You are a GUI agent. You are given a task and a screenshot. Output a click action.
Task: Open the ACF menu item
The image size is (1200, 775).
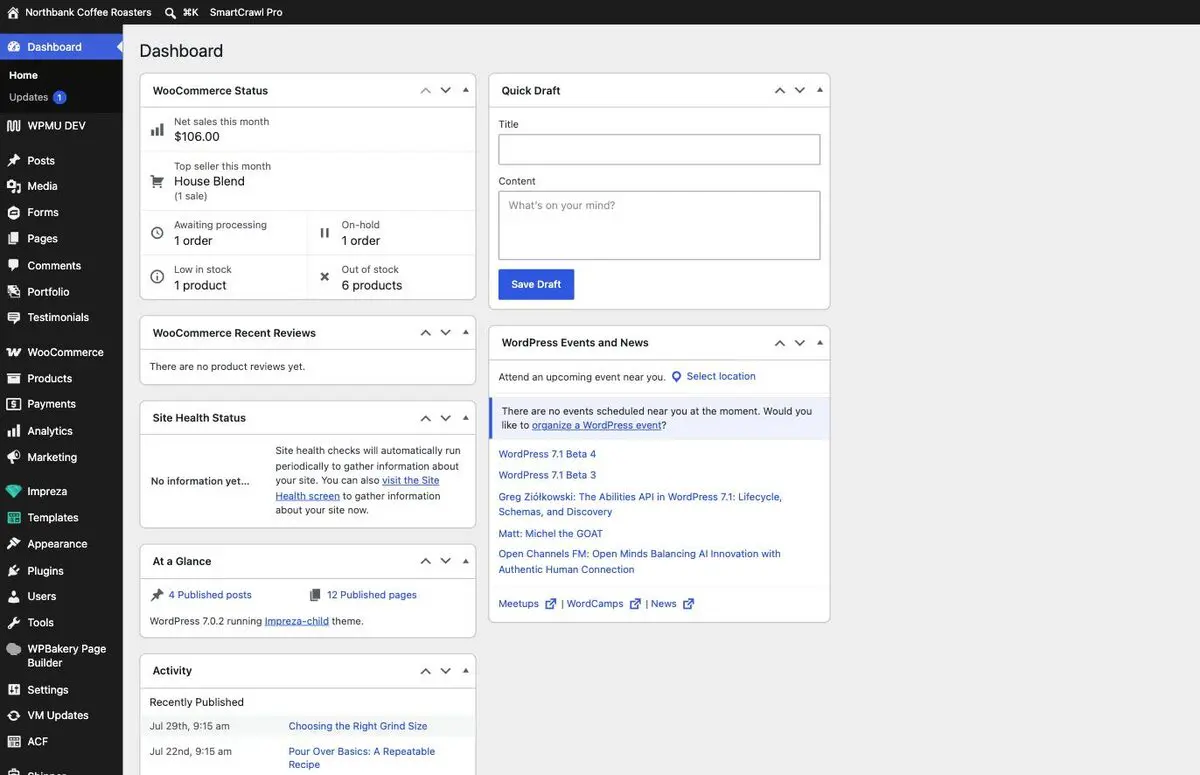(x=61, y=742)
